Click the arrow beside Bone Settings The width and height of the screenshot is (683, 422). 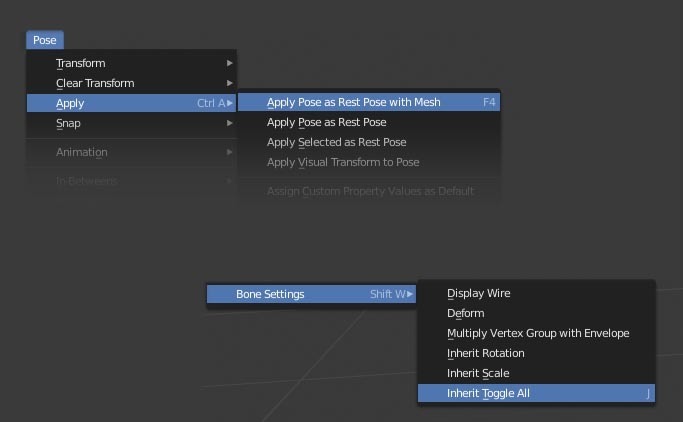point(410,294)
